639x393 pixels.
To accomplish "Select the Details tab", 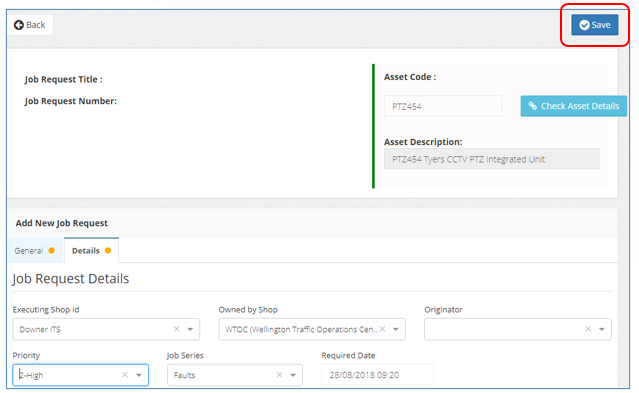I will point(91,250).
